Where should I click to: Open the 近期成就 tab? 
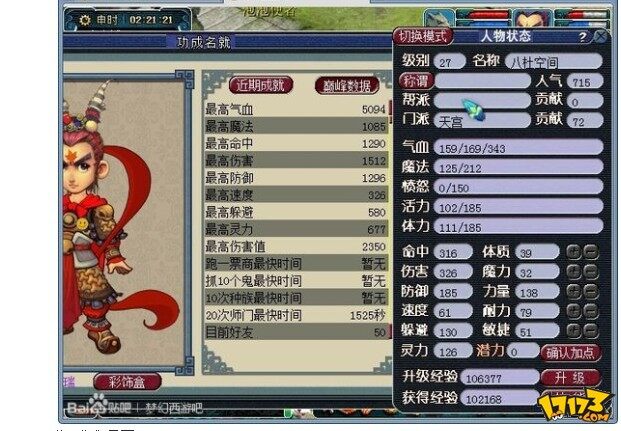(261, 85)
